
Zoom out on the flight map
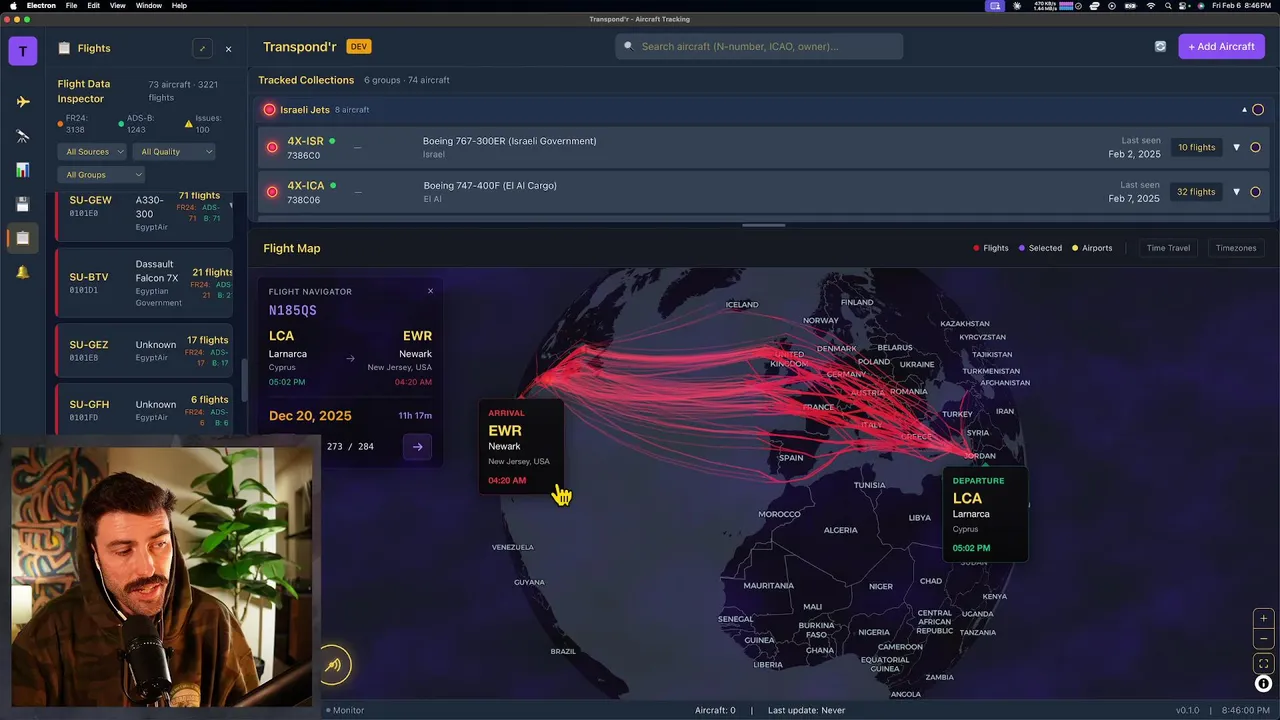(x=1263, y=638)
